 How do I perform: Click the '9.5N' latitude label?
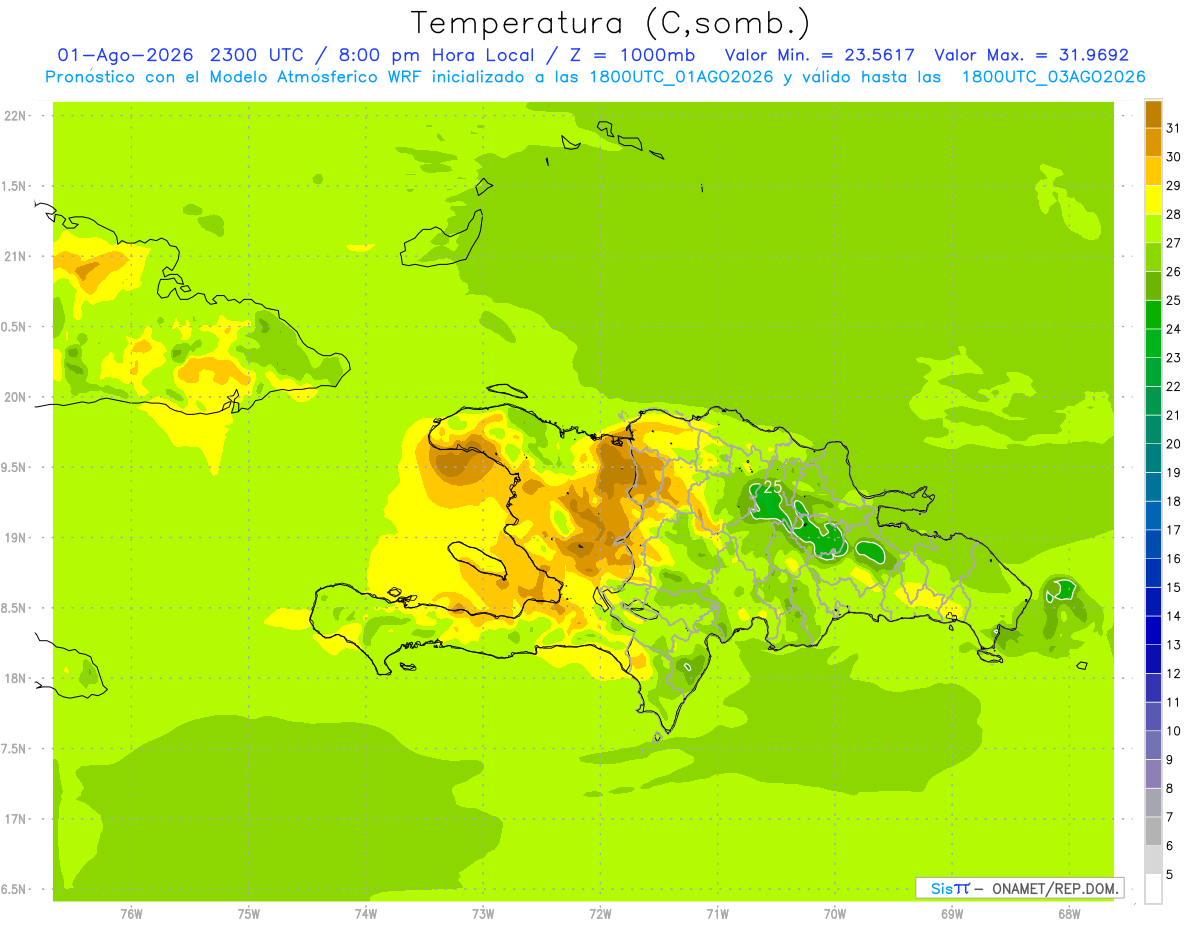15,467
